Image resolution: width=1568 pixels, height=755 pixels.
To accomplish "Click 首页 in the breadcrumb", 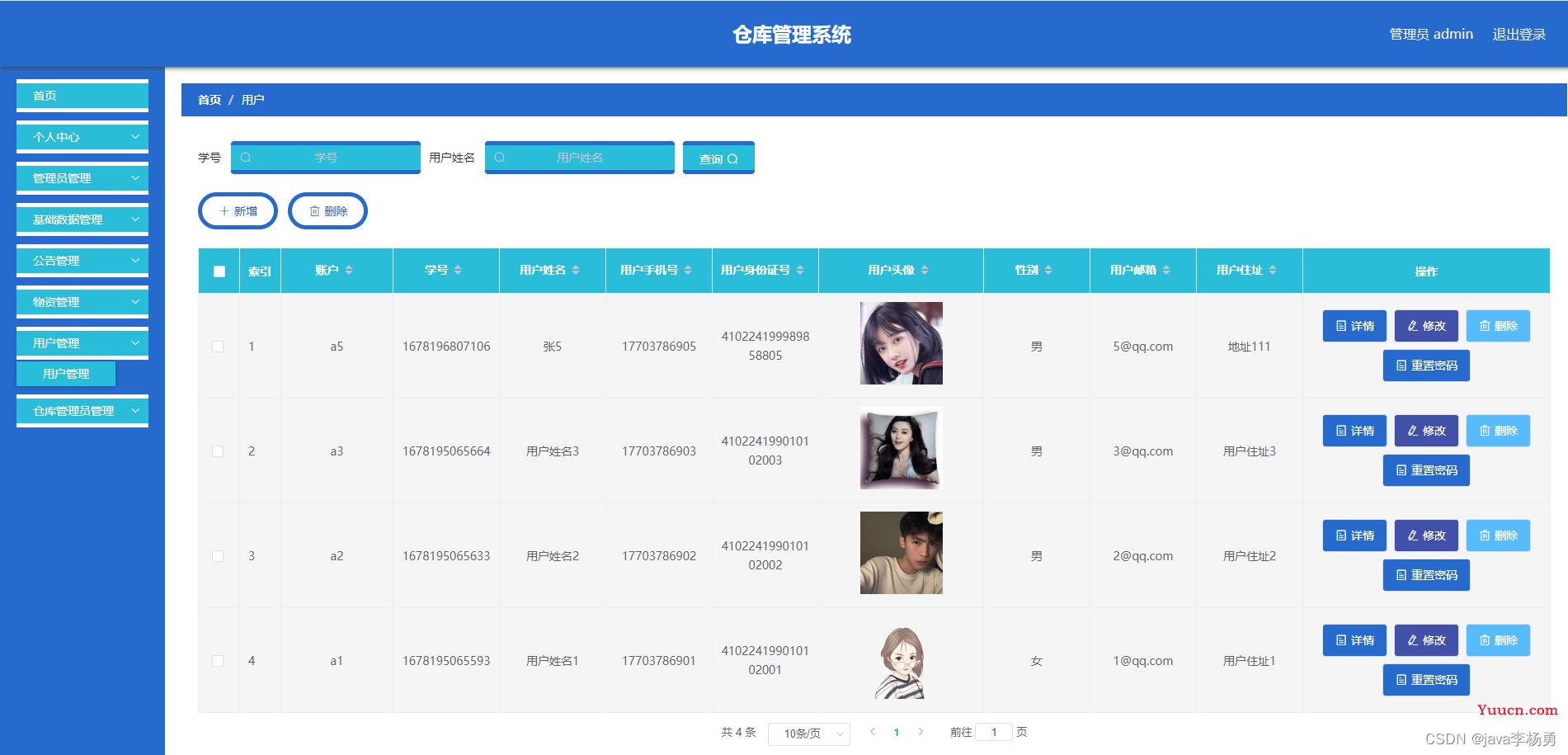I will 210,100.
